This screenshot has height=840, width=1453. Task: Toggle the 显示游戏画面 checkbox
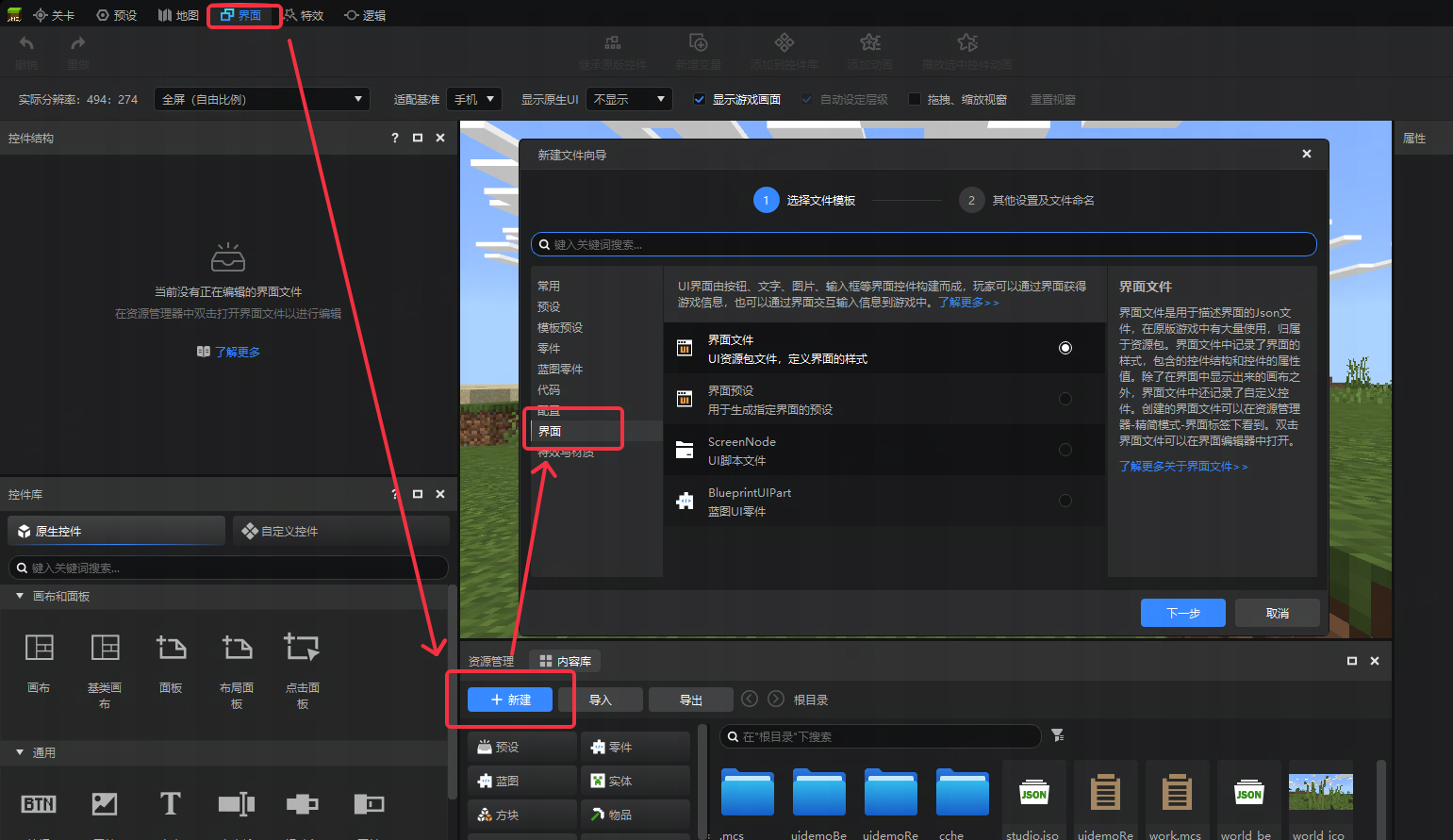click(x=700, y=99)
